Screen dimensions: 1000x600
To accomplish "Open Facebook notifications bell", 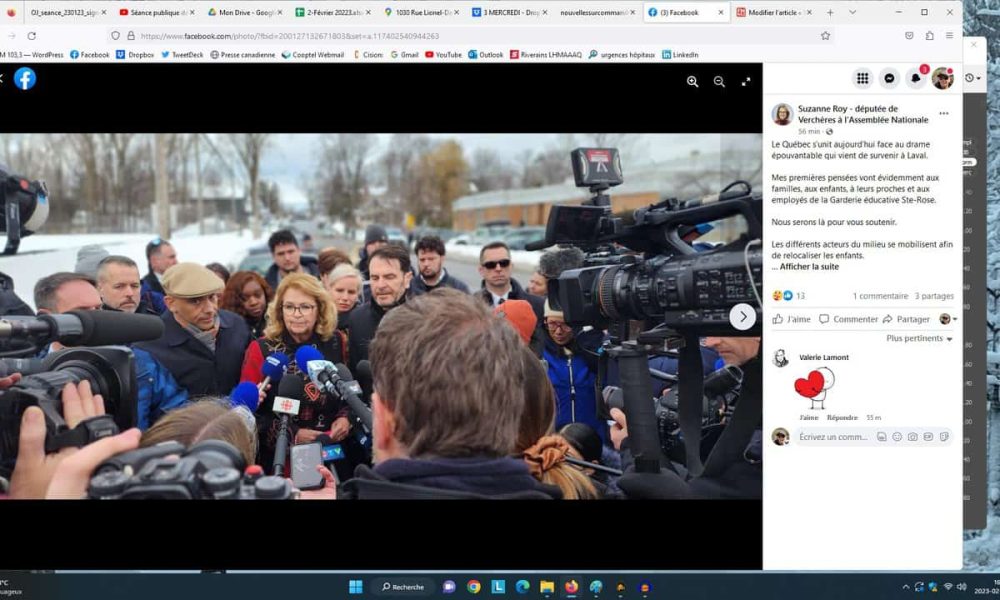I will (x=915, y=78).
